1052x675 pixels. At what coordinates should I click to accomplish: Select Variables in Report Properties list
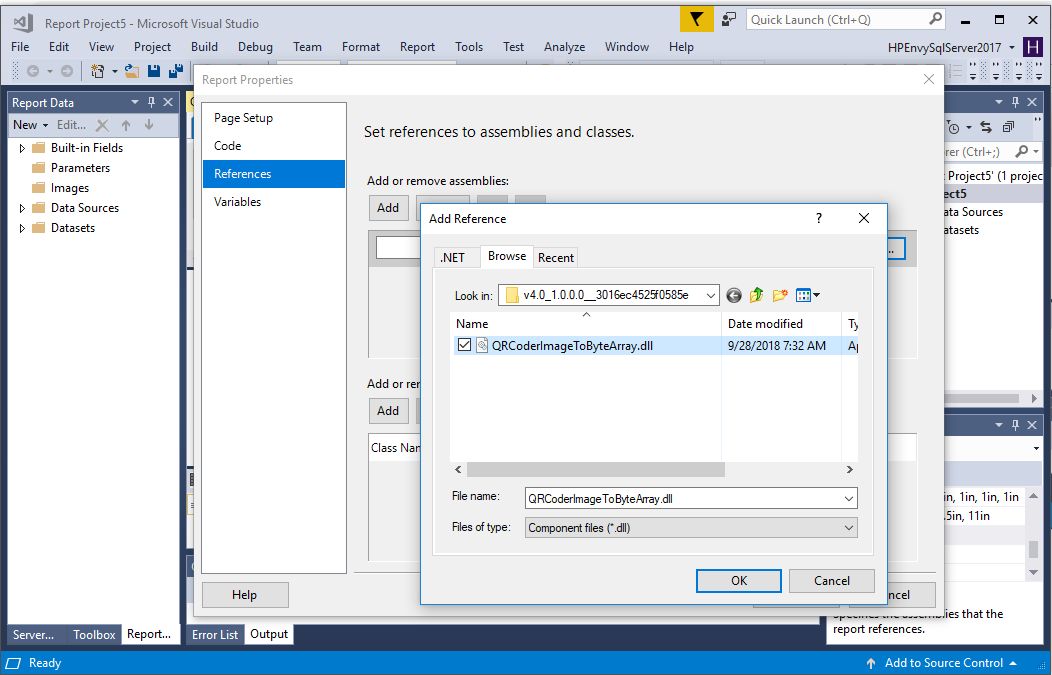(x=237, y=201)
